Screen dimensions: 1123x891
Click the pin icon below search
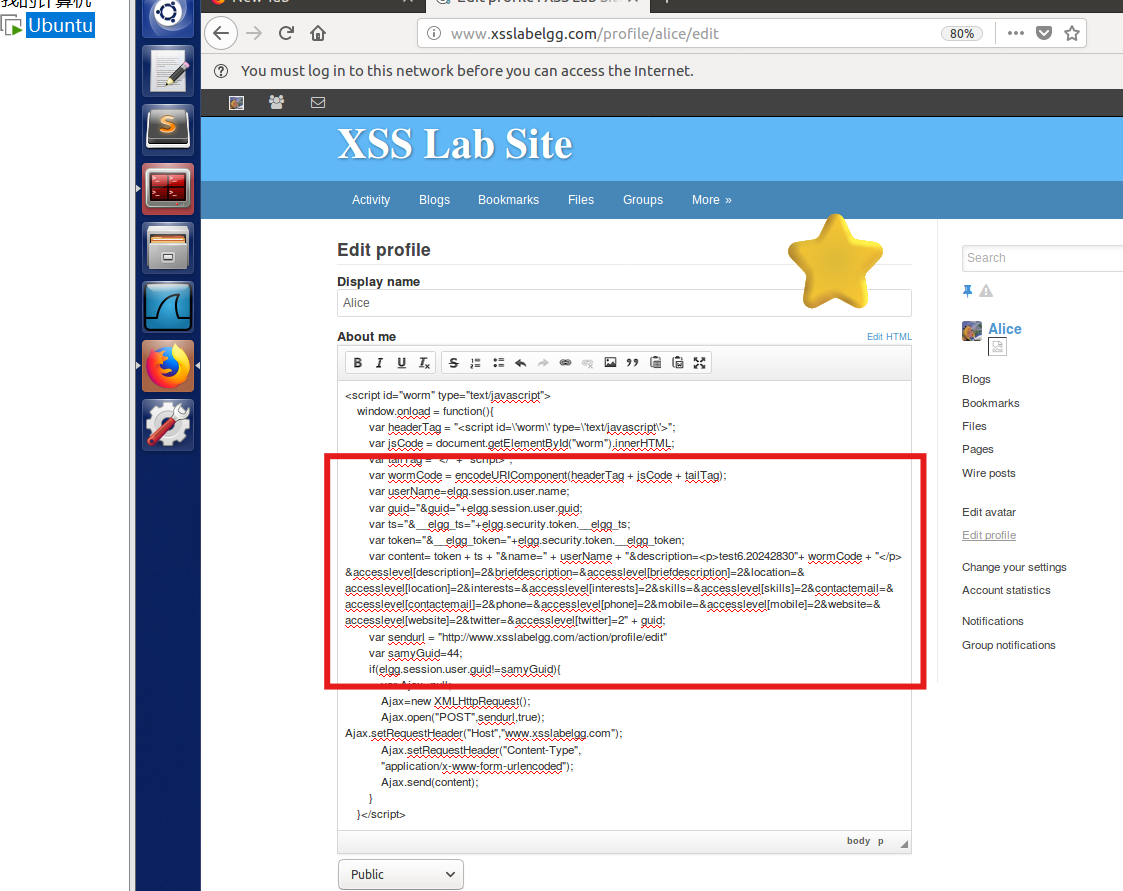pyautogui.click(x=968, y=291)
